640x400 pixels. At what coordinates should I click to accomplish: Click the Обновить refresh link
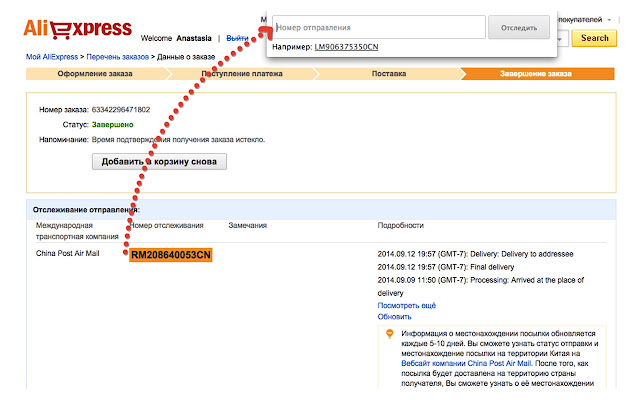click(394, 317)
